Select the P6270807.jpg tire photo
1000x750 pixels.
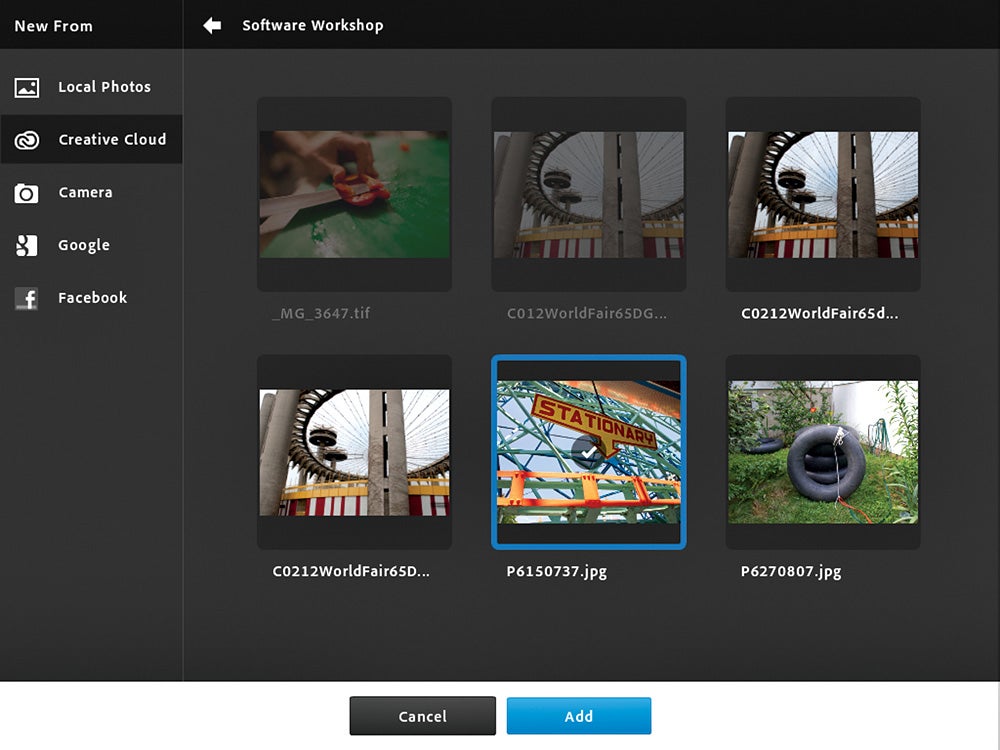coord(822,452)
